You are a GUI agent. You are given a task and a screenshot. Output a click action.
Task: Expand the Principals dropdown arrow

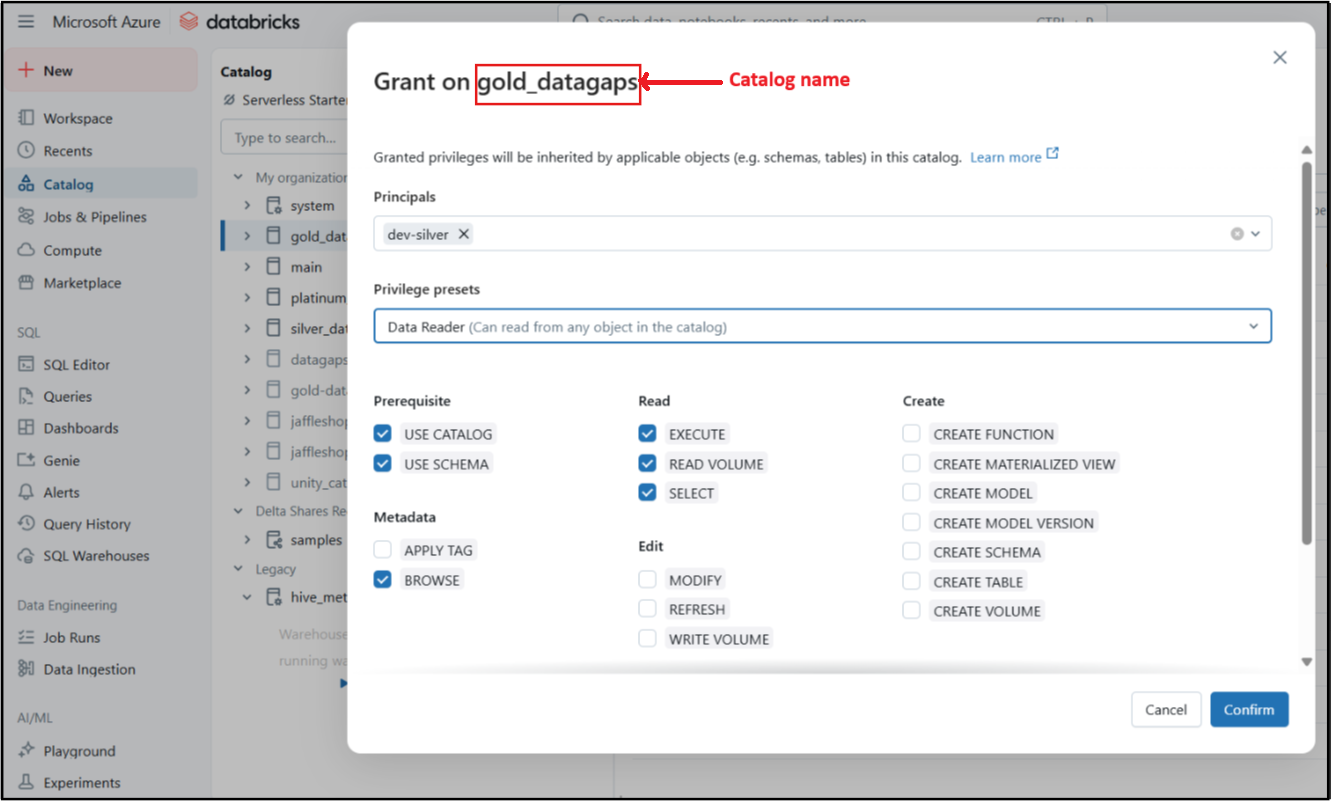click(1255, 234)
